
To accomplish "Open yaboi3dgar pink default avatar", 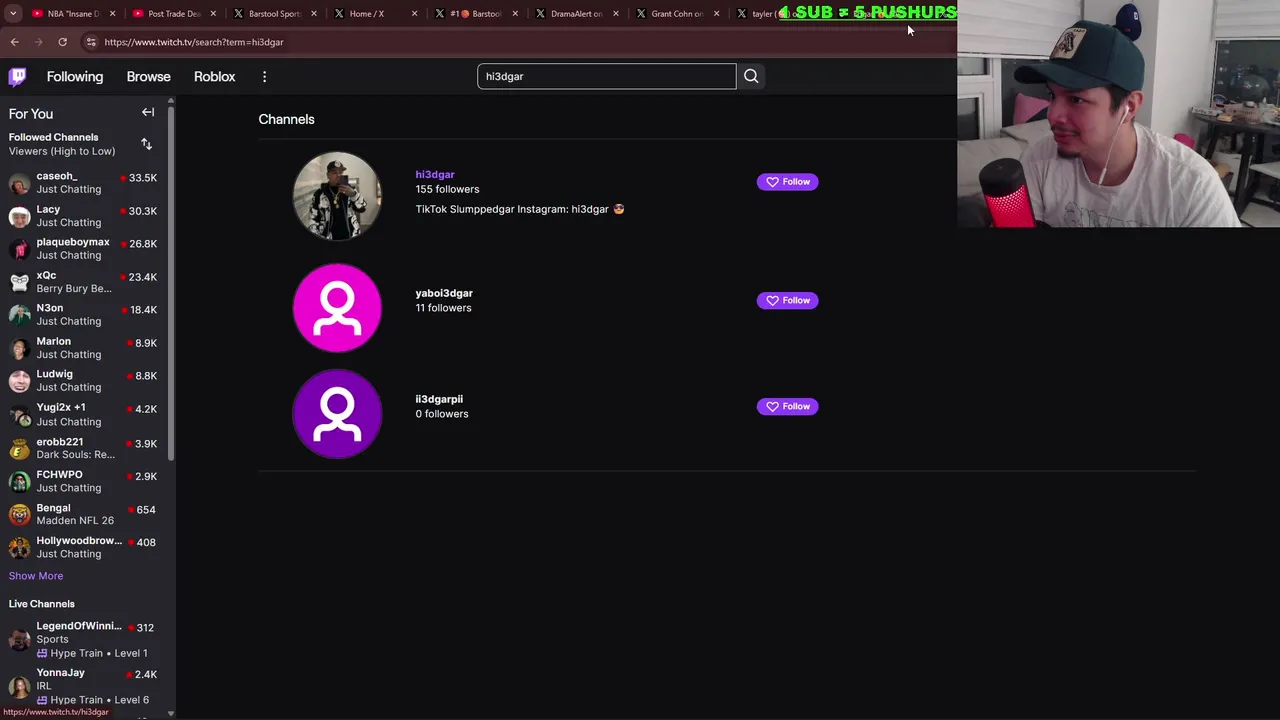I will (x=337, y=308).
